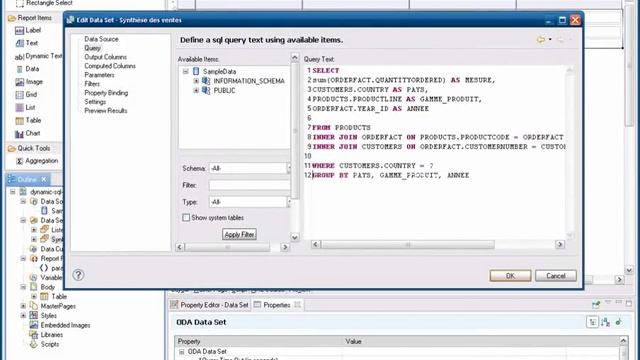Screen dimensions: 640x360
Task: Click Available Items horizontal scrollbar
Action: (232, 247)
